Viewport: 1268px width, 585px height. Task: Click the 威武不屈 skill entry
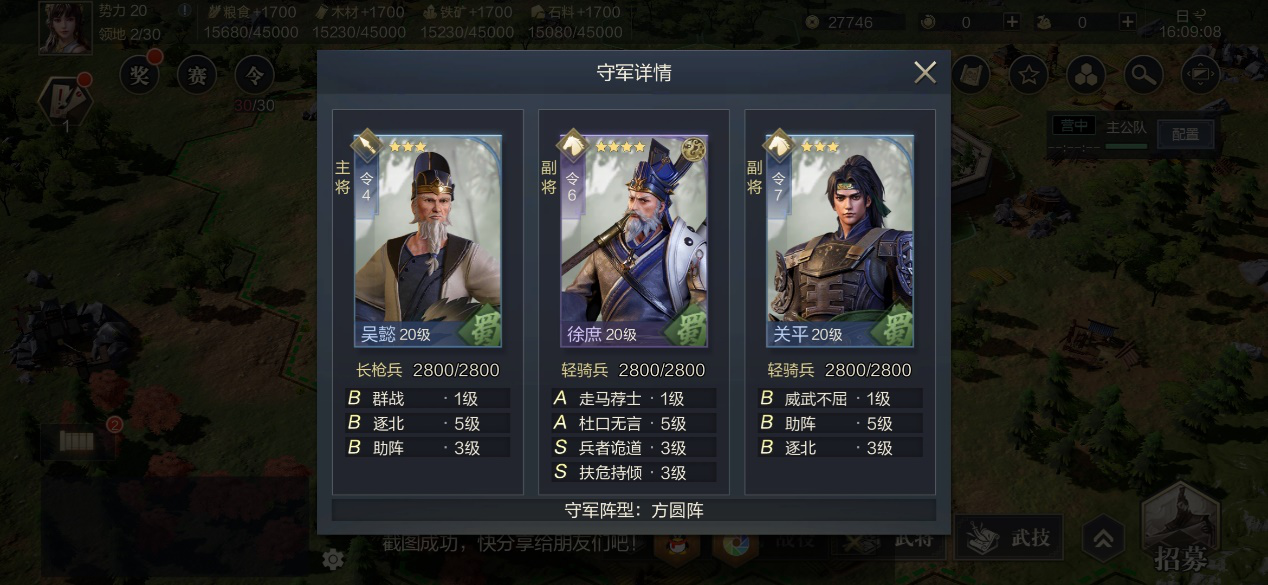pos(840,398)
